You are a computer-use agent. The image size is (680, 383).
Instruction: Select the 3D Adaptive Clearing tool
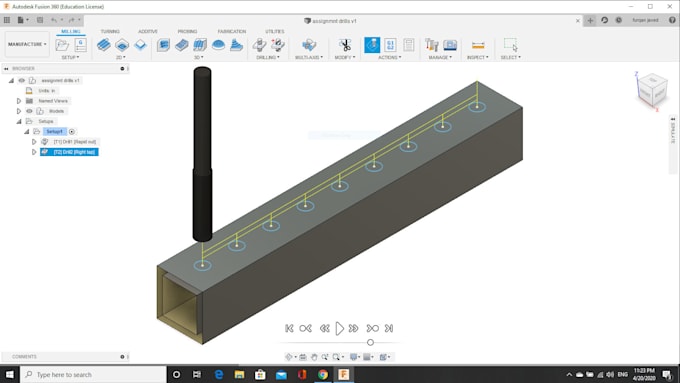click(x=163, y=45)
